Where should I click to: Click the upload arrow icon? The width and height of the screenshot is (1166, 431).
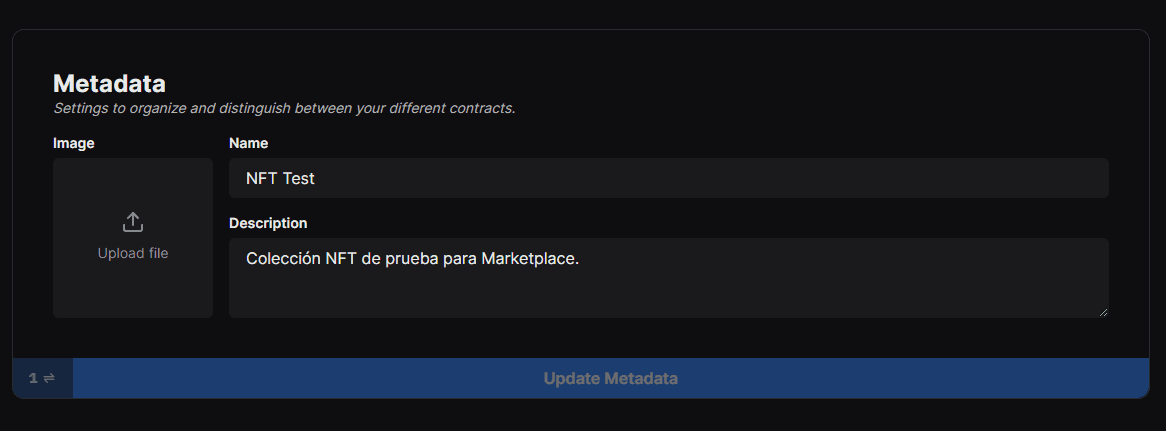click(132, 222)
